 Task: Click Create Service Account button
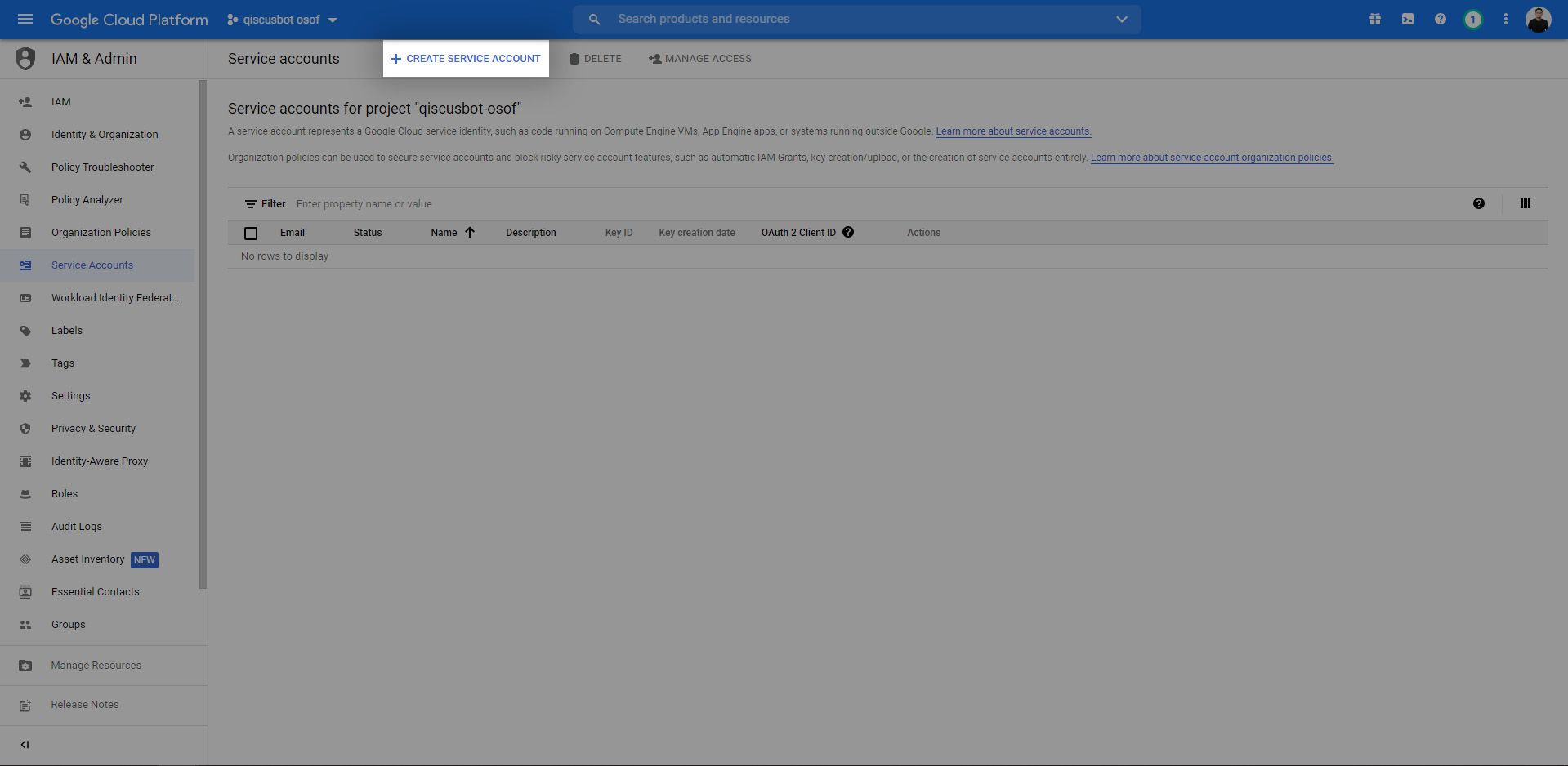tap(466, 59)
